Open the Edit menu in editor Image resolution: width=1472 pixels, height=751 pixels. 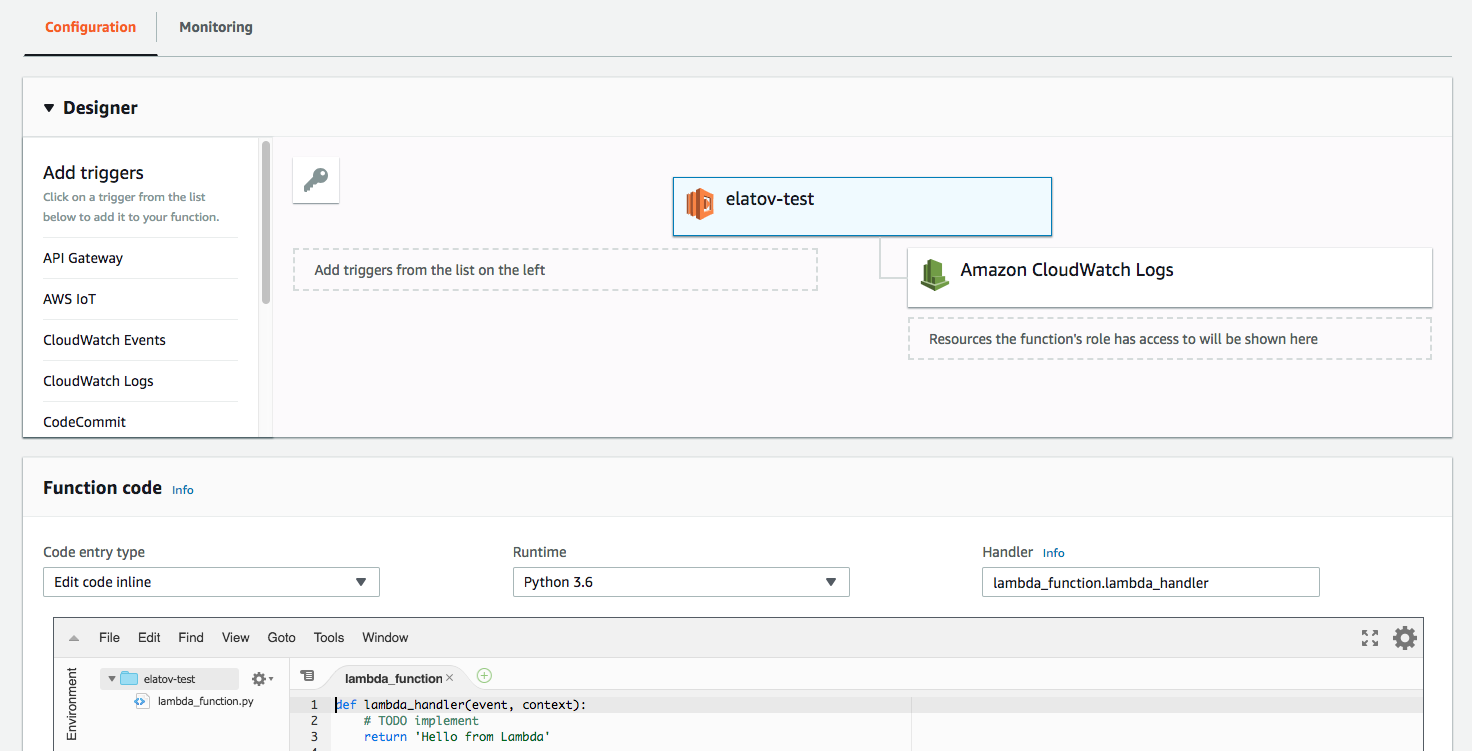click(149, 637)
